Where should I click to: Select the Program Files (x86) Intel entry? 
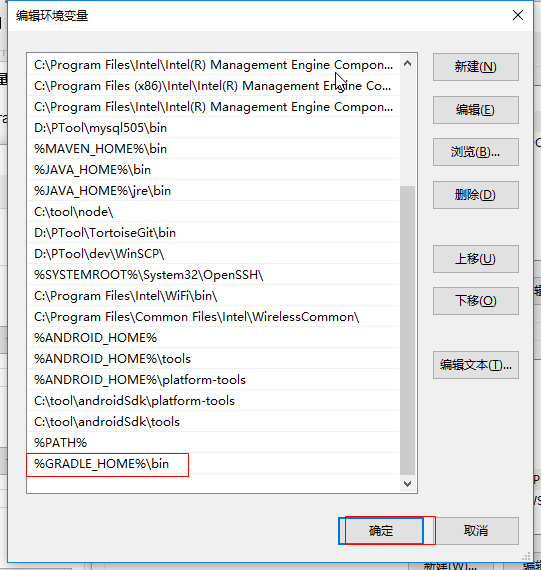coord(213,86)
